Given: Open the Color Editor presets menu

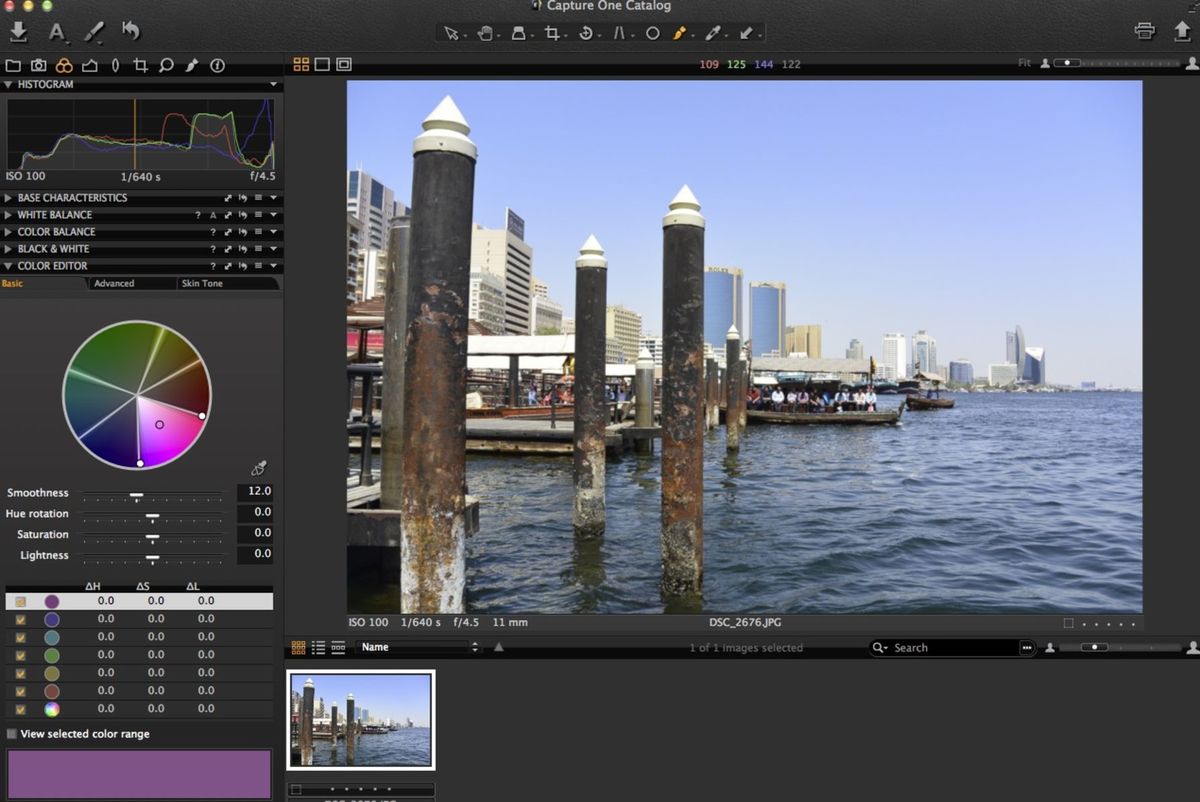Looking at the screenshot, I should click(x=258, y=266).
